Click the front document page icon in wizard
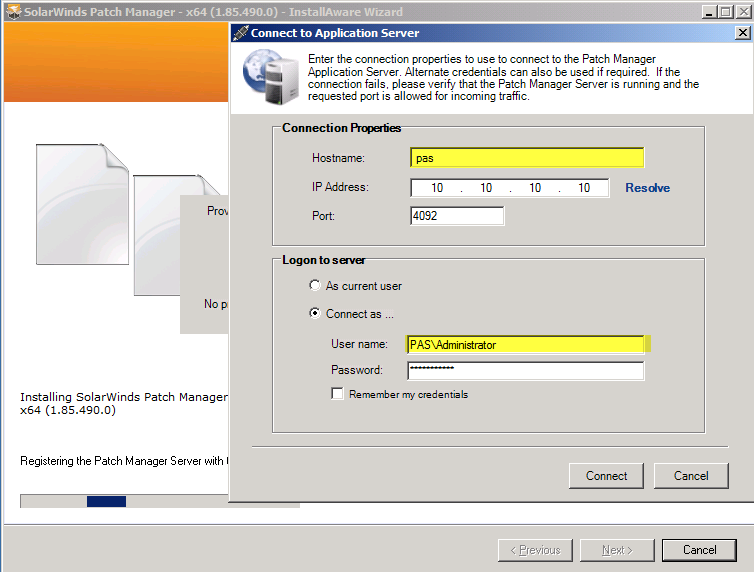754x572 pixels. coord(82,204)
